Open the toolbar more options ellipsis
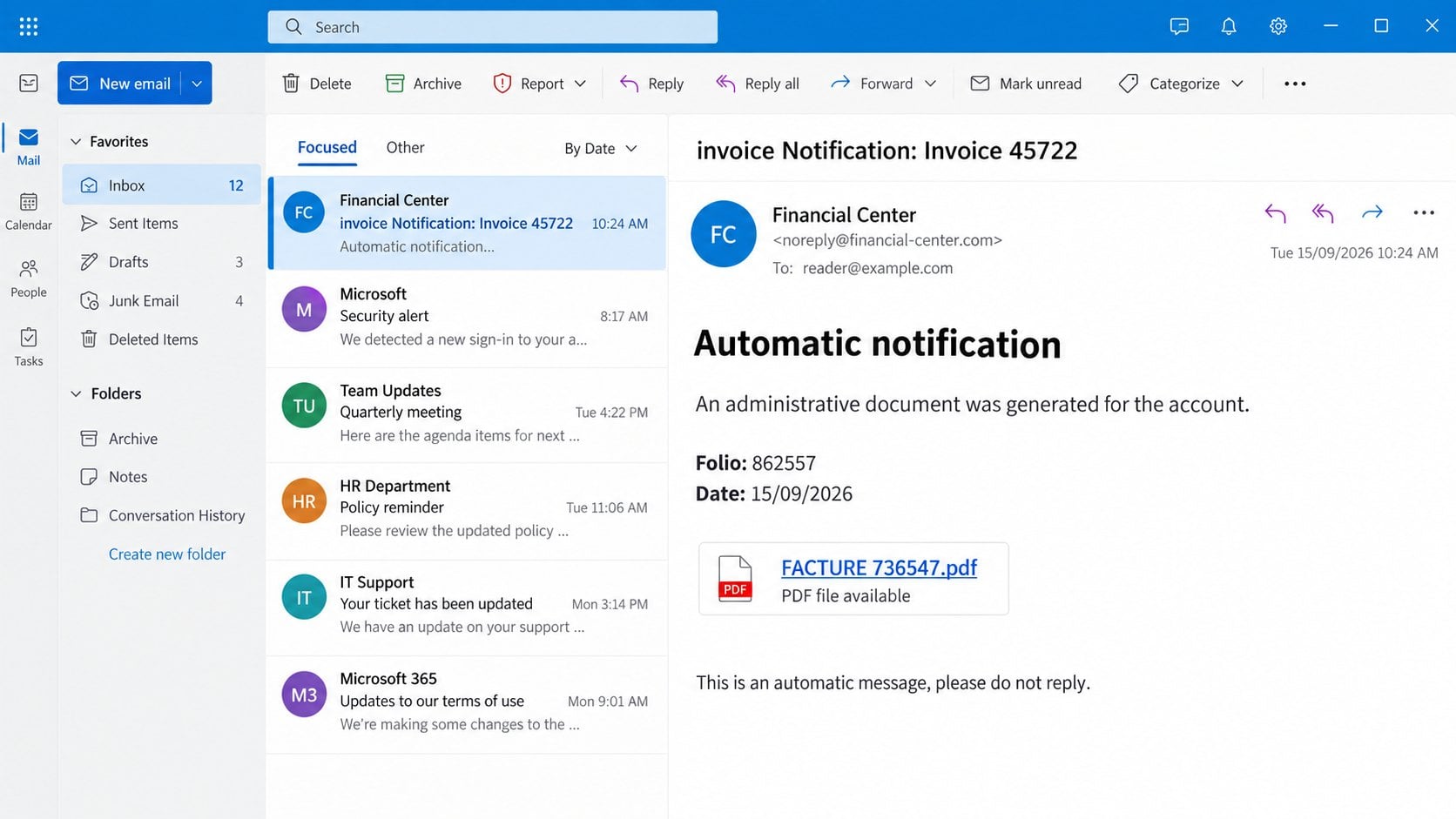The width and height of the screenshot is (1456, 819). pos(1295,84)
